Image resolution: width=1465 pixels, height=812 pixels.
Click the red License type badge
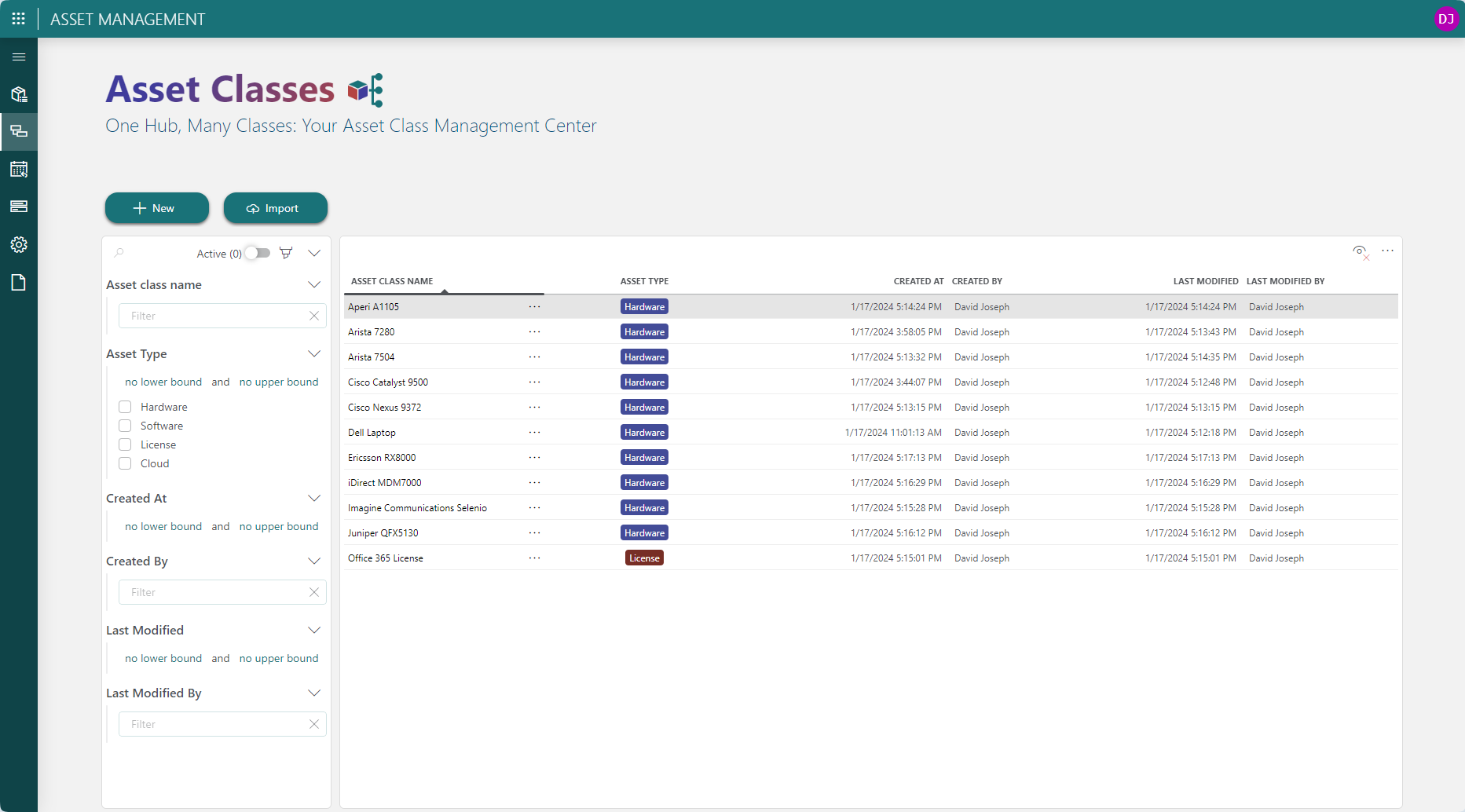tap(644, 558)
